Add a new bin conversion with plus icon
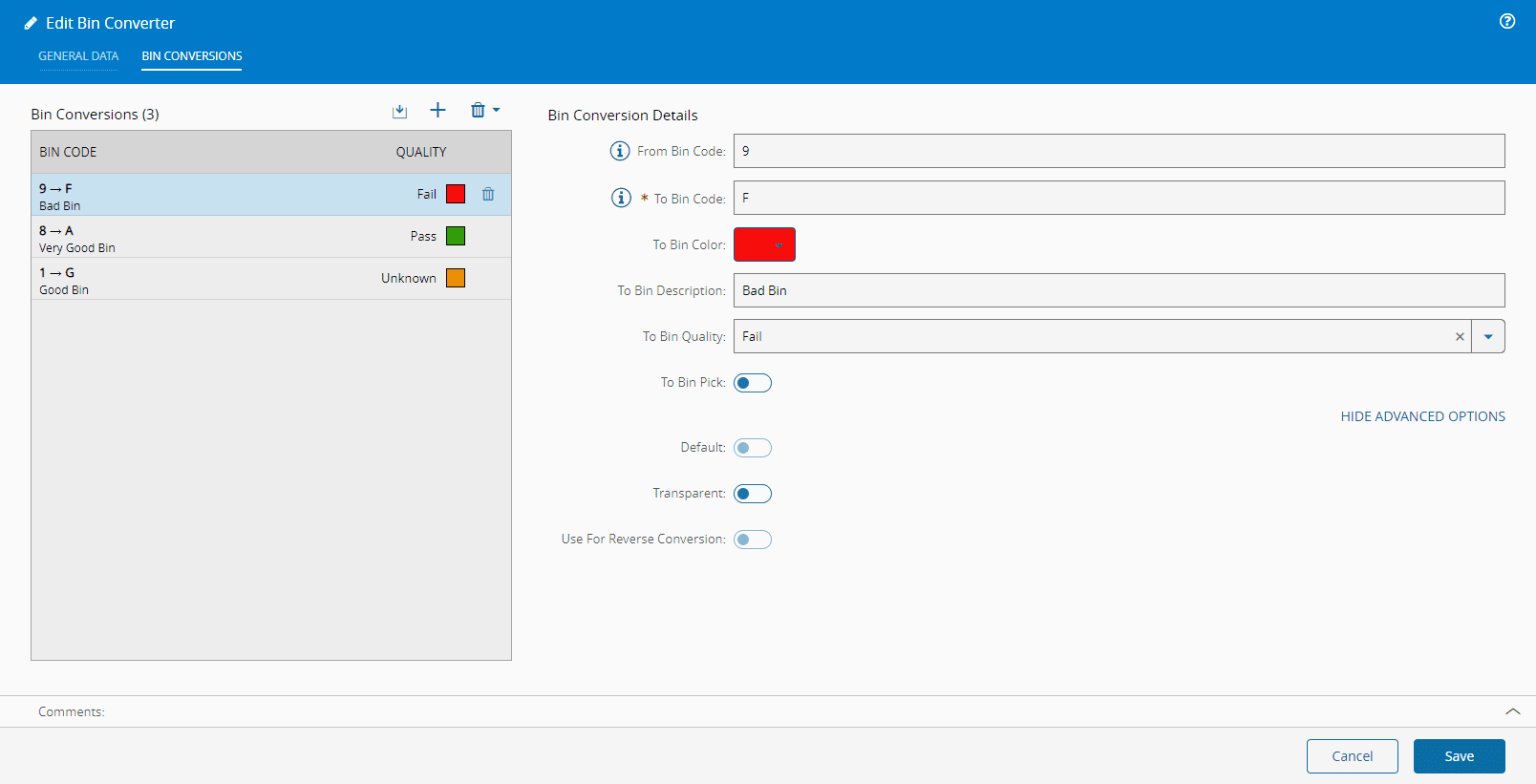Viewport: 1536px width, 784px height. tap(437, 111)
